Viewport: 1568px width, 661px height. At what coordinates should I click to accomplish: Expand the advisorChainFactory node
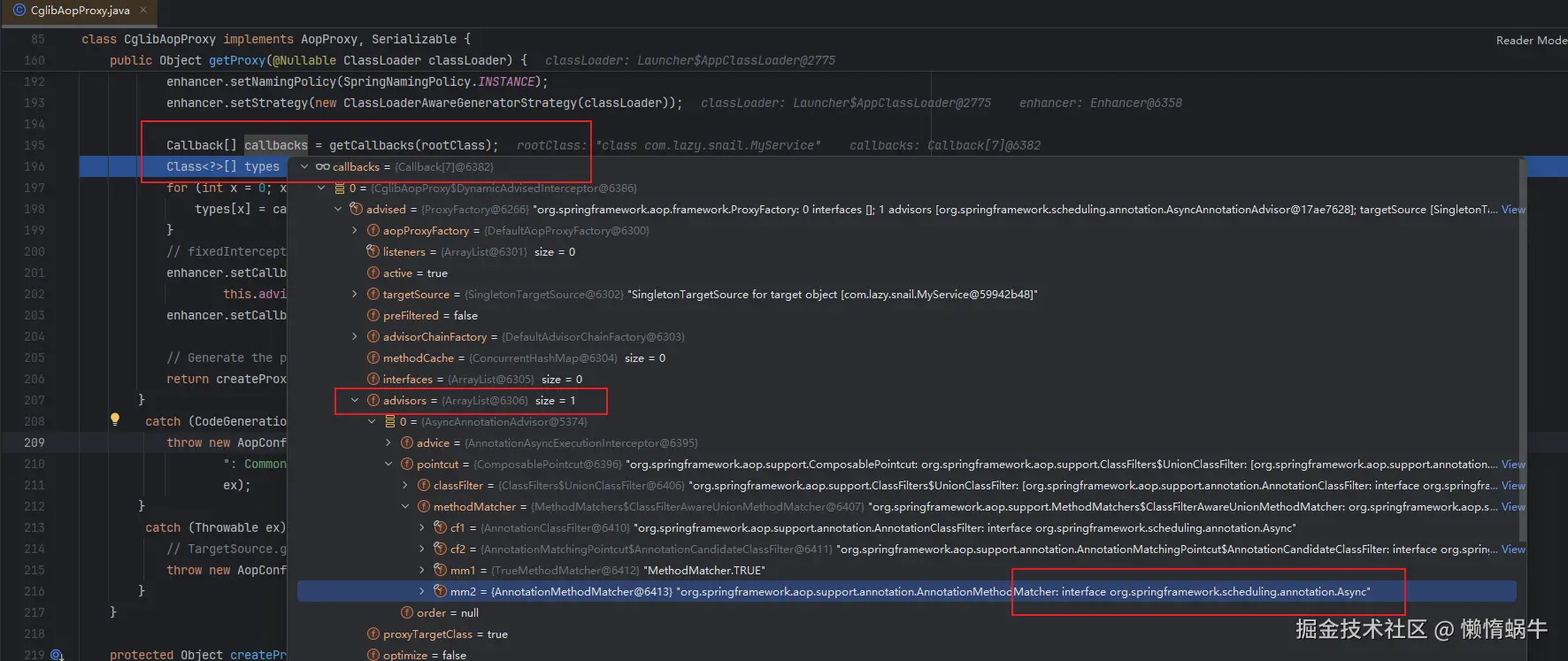(x=355, y=336)
